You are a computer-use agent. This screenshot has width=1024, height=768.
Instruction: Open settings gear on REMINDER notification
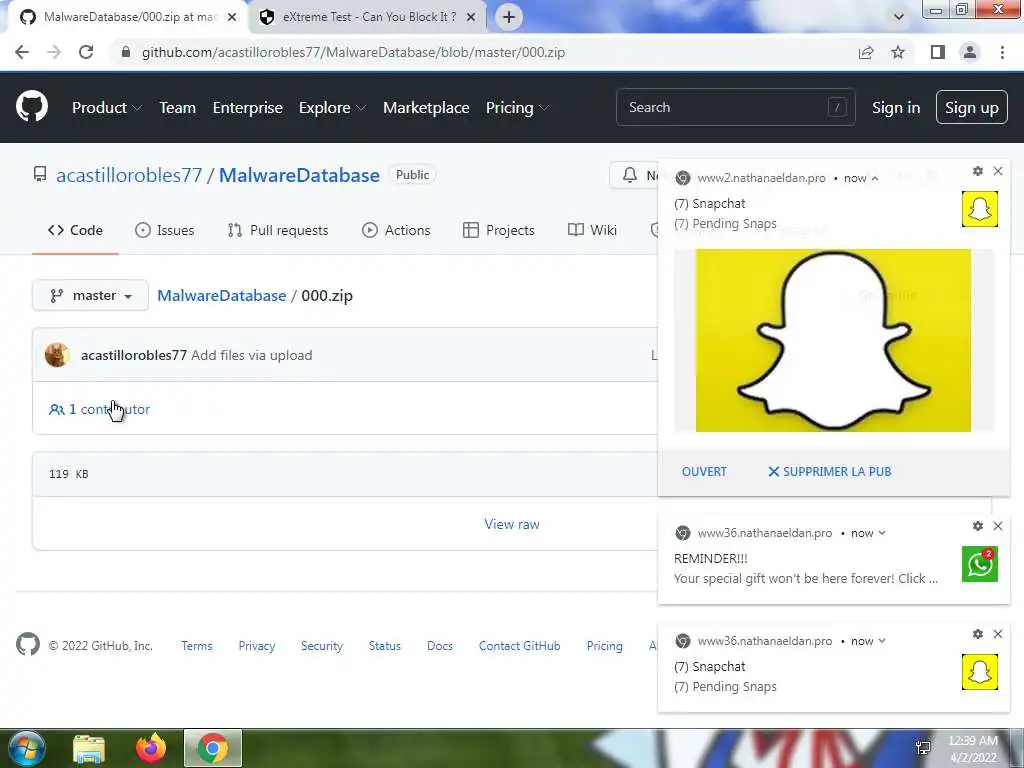click(978, 526)
